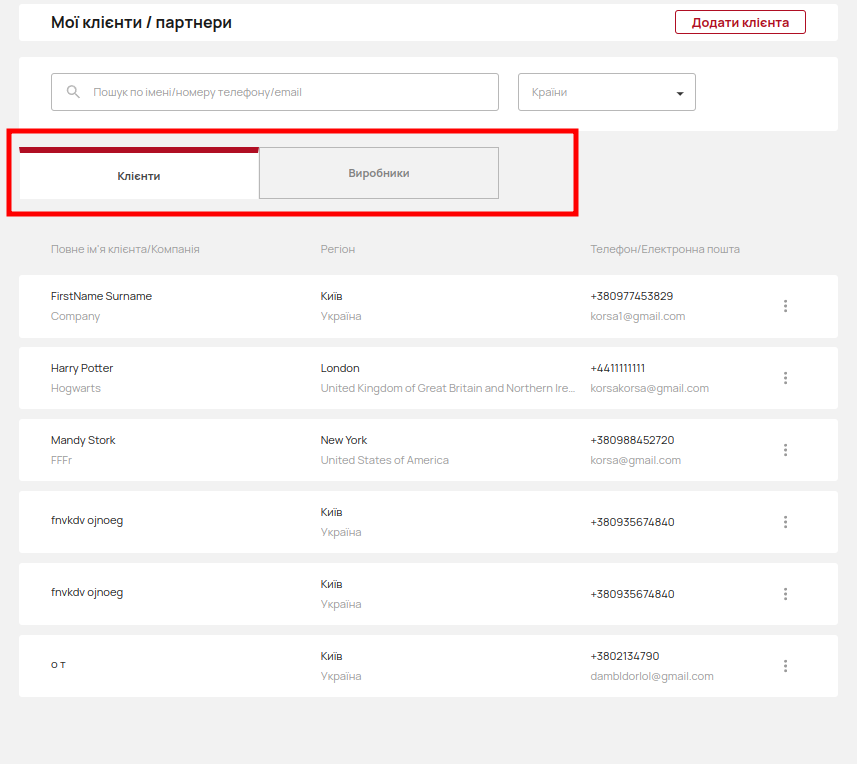Click the Мої клієнти / партнери page title
This screenshot has height=764, width=857.
coord(141,22)
